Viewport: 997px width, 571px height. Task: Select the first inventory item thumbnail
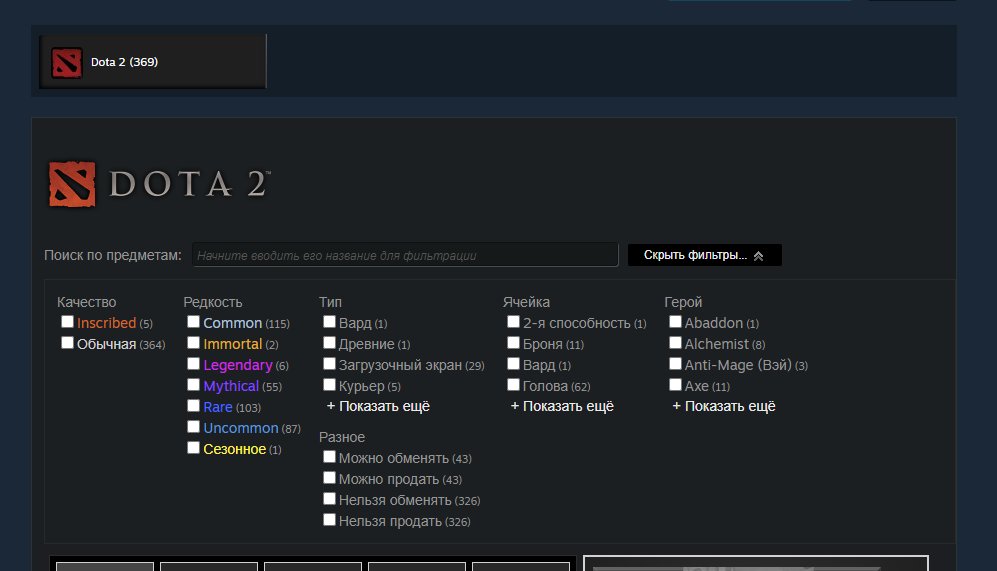click(104, 566)
